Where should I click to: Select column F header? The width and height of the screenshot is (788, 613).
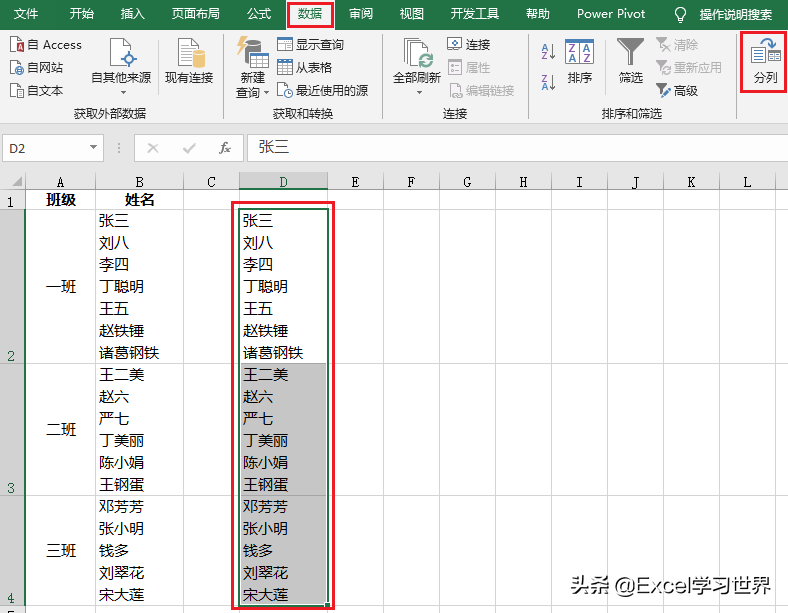[411, 182]
